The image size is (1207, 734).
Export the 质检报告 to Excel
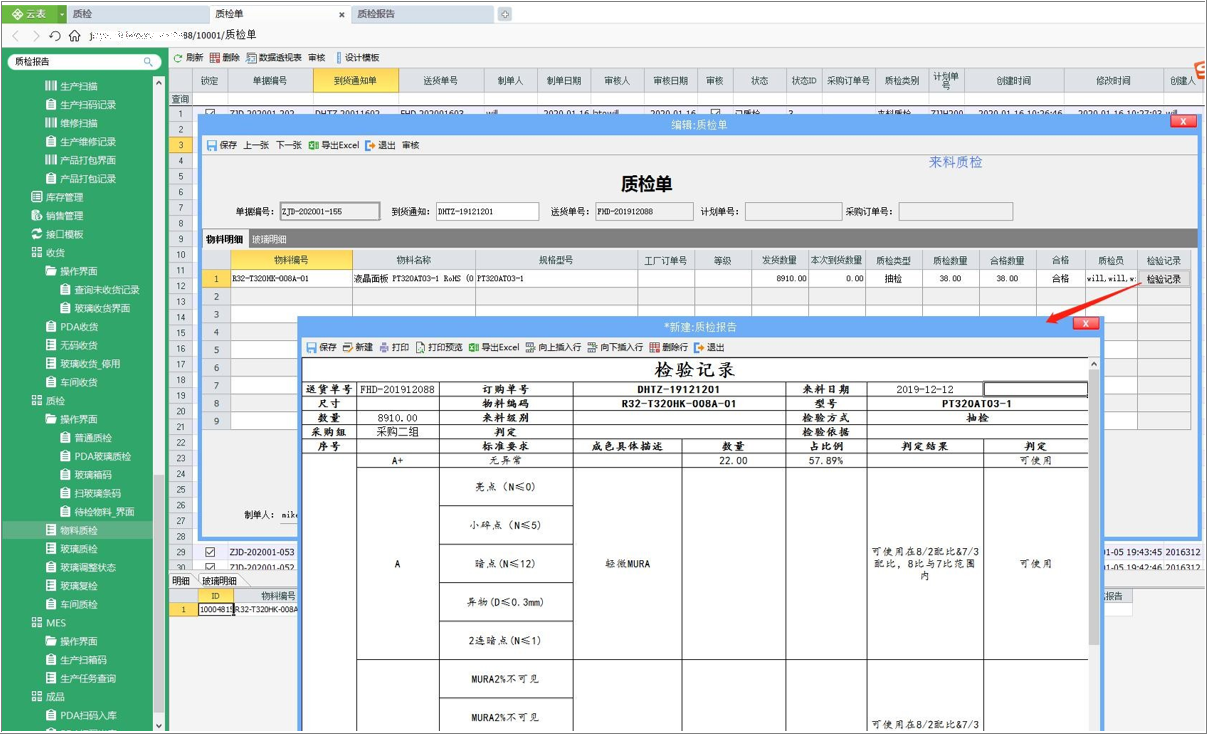coord(498,348)
